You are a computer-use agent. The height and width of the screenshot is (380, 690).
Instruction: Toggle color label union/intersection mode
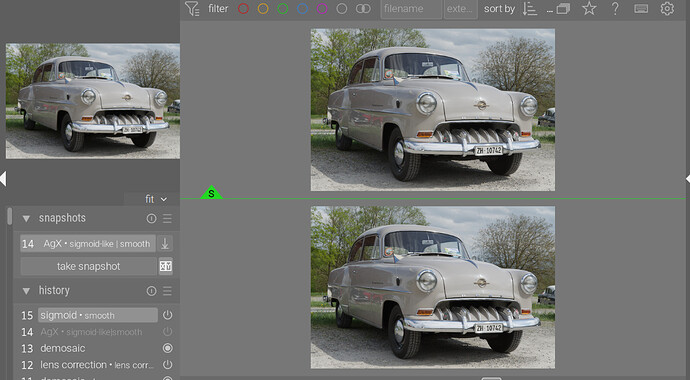coord(363,8)
